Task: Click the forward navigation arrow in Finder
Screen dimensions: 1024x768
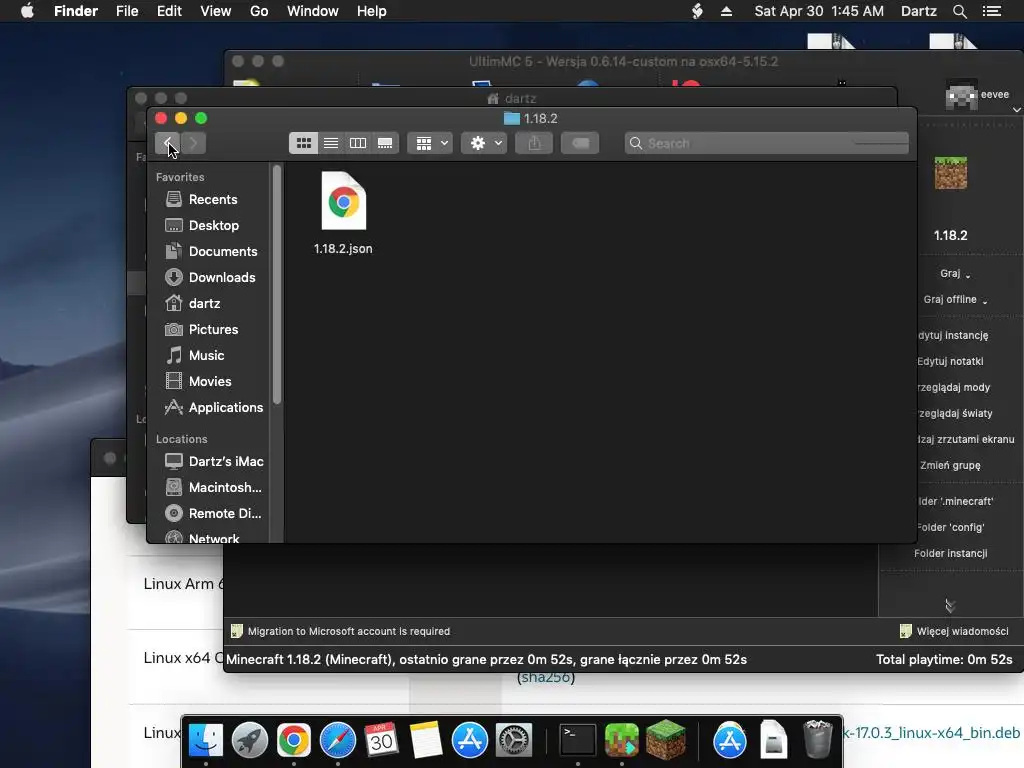Action: pyautogui.click(x=193, y=143)
